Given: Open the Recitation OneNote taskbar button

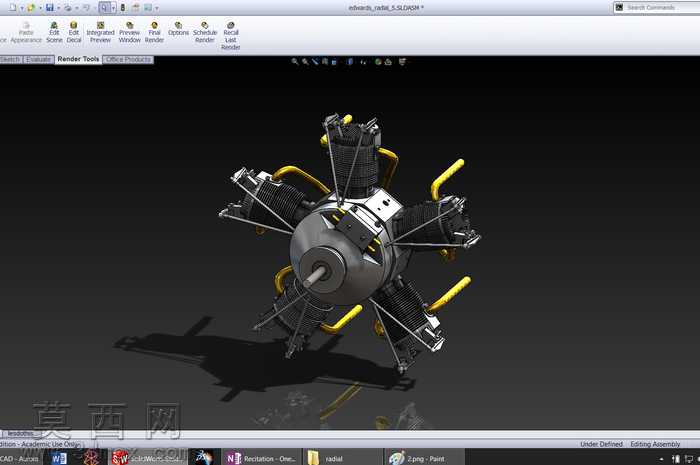Looking at the screenshot, I should coord(261,458).
